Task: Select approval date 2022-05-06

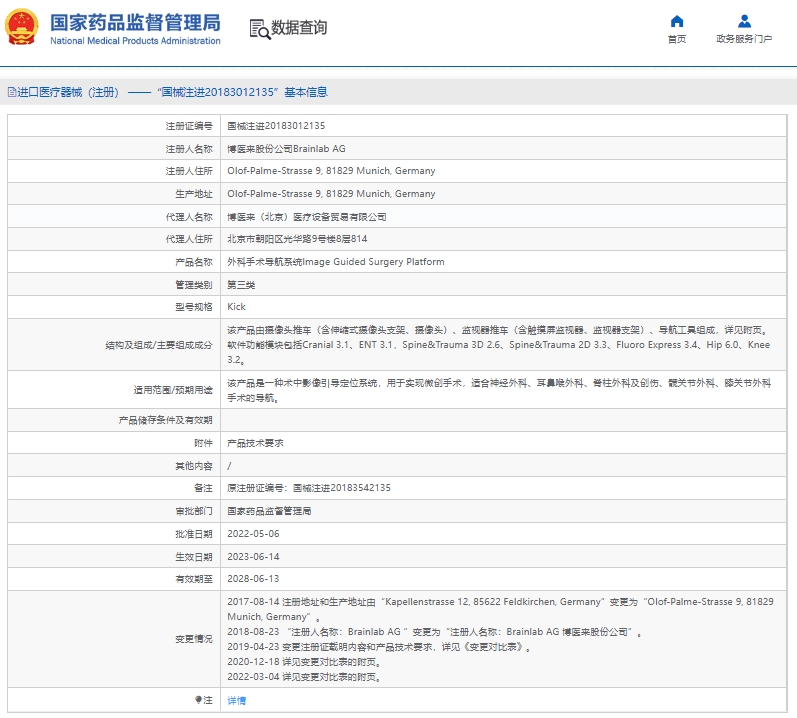Action: [253, 534]
